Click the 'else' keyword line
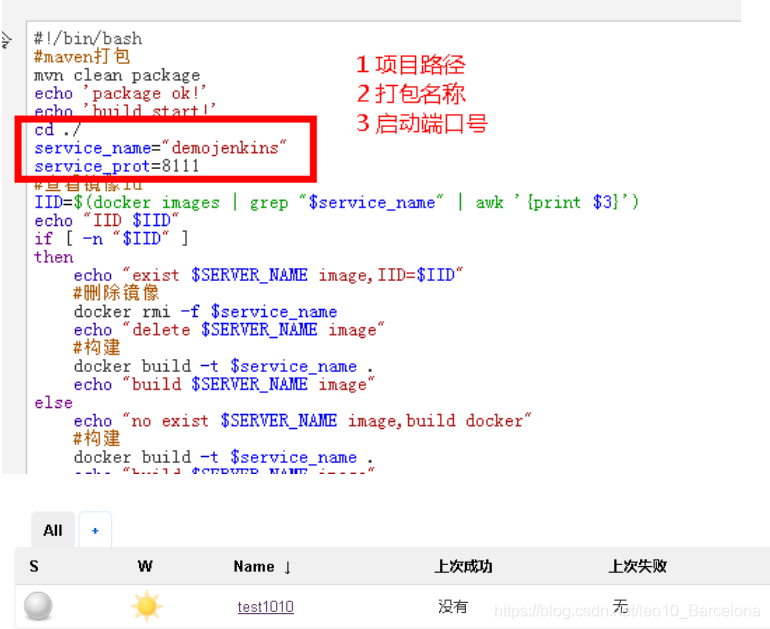This screenshot has width=770, height=629. 54,403
